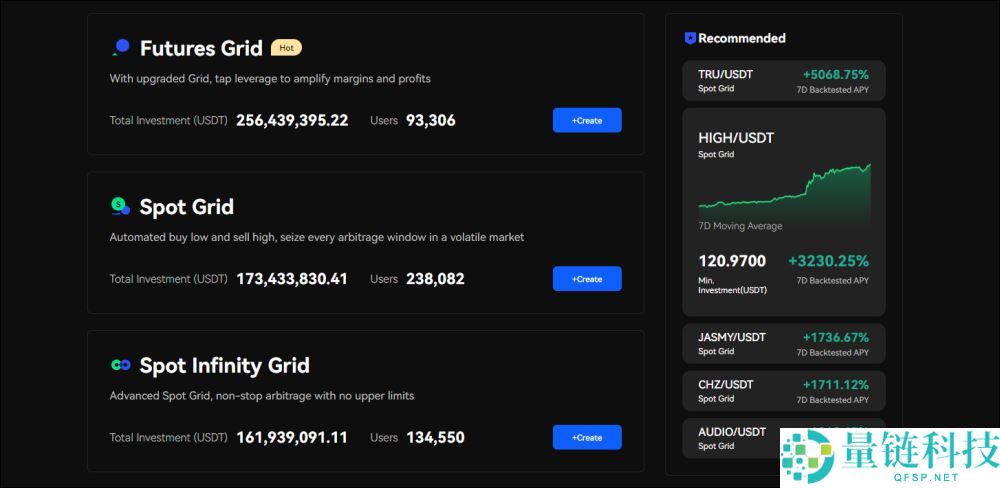The image size is (1000, 488).
Task: Click the 120.9700 minimum investment value
Action: tap(732, 261)
